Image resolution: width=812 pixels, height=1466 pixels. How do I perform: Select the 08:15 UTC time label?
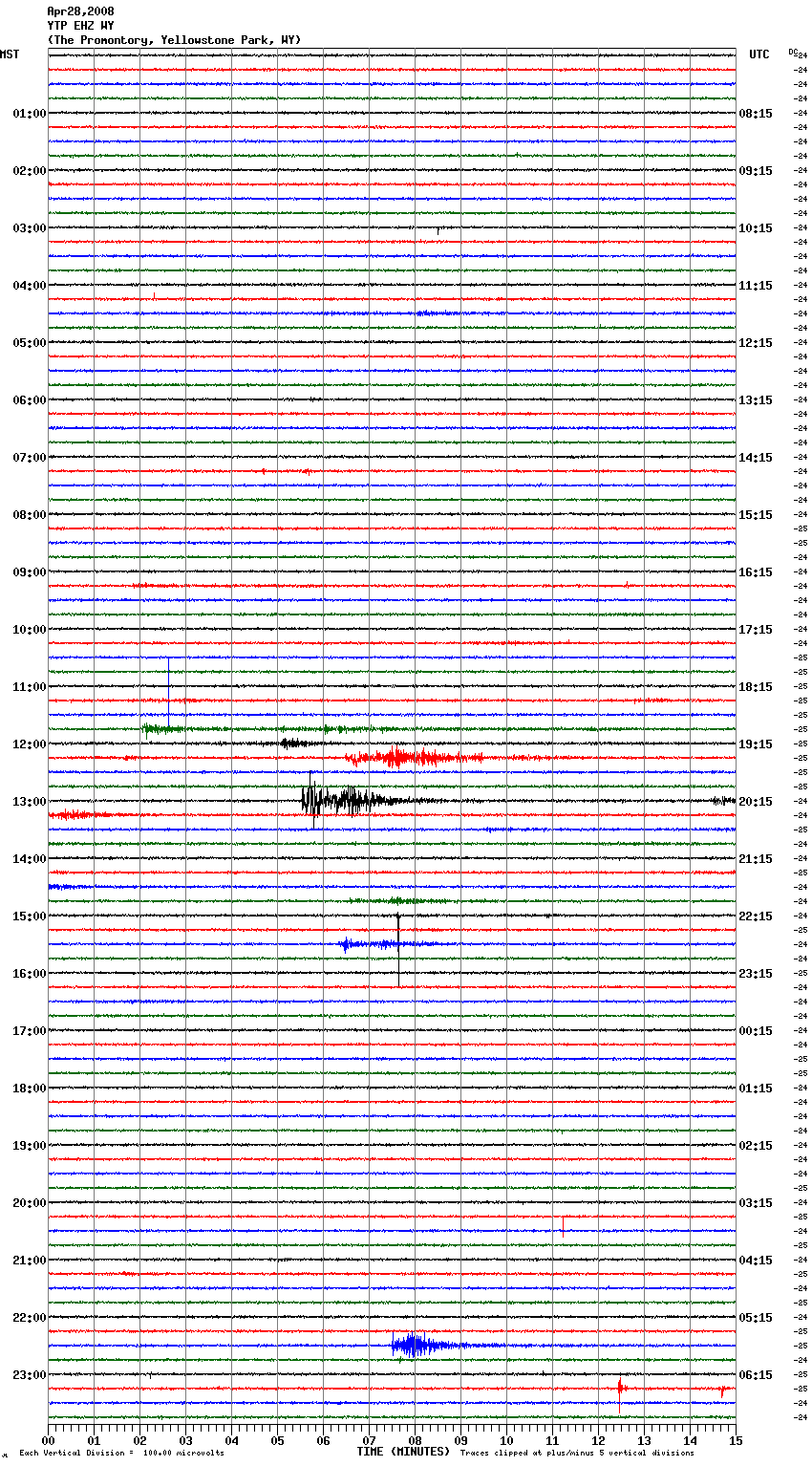click(756, 114)
